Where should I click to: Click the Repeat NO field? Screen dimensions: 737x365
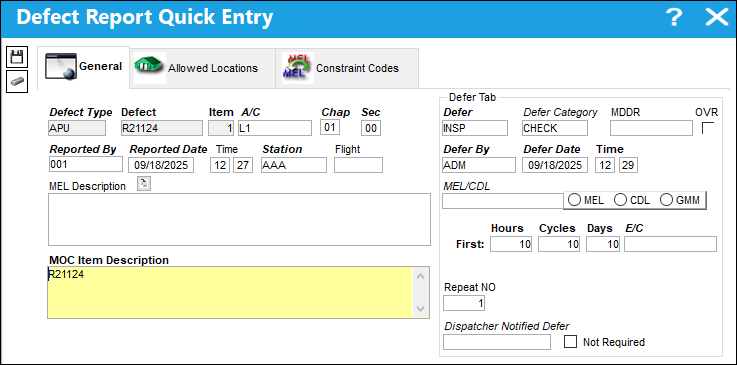point(464,303)
